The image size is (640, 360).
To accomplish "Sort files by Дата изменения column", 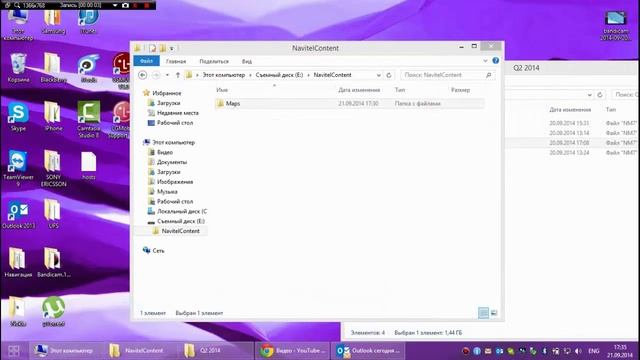I will point(359,90).
